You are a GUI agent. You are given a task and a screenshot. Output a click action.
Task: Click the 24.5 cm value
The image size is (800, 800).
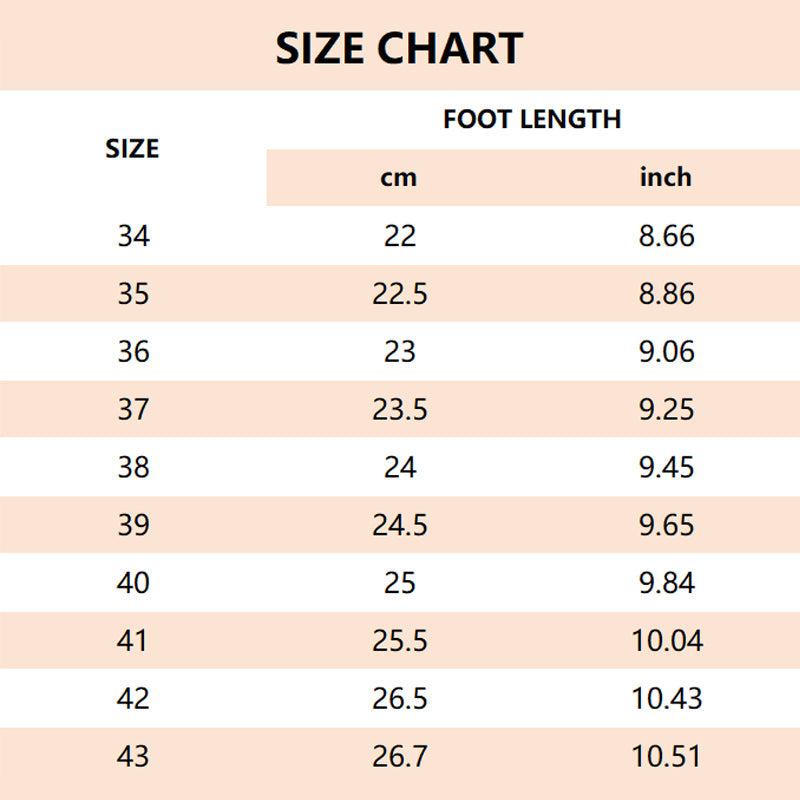[x=399, y=525]
